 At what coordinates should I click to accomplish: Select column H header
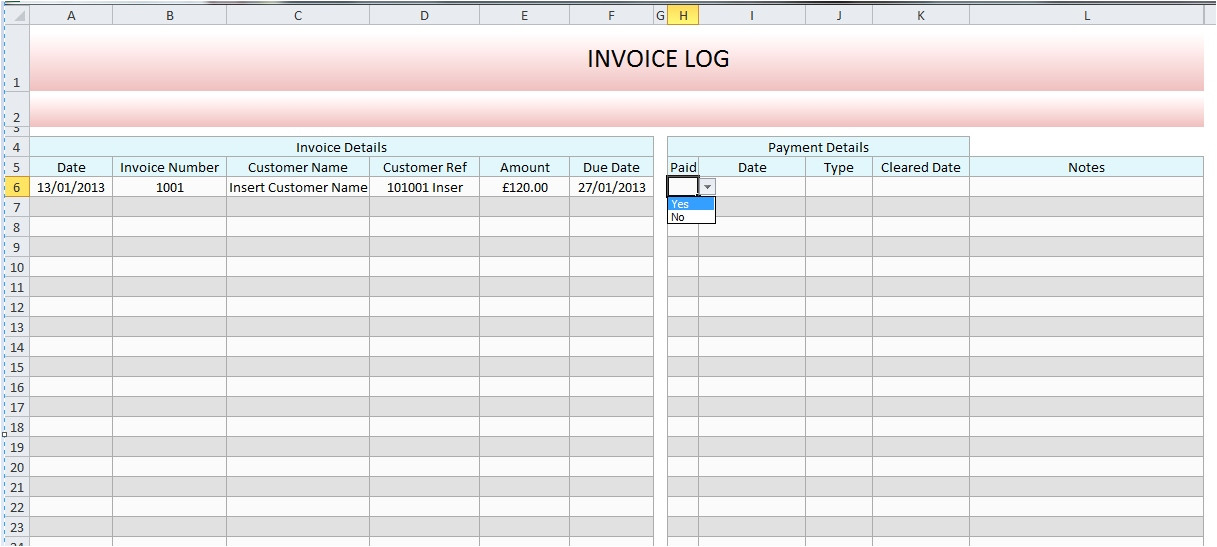point(683,16)
